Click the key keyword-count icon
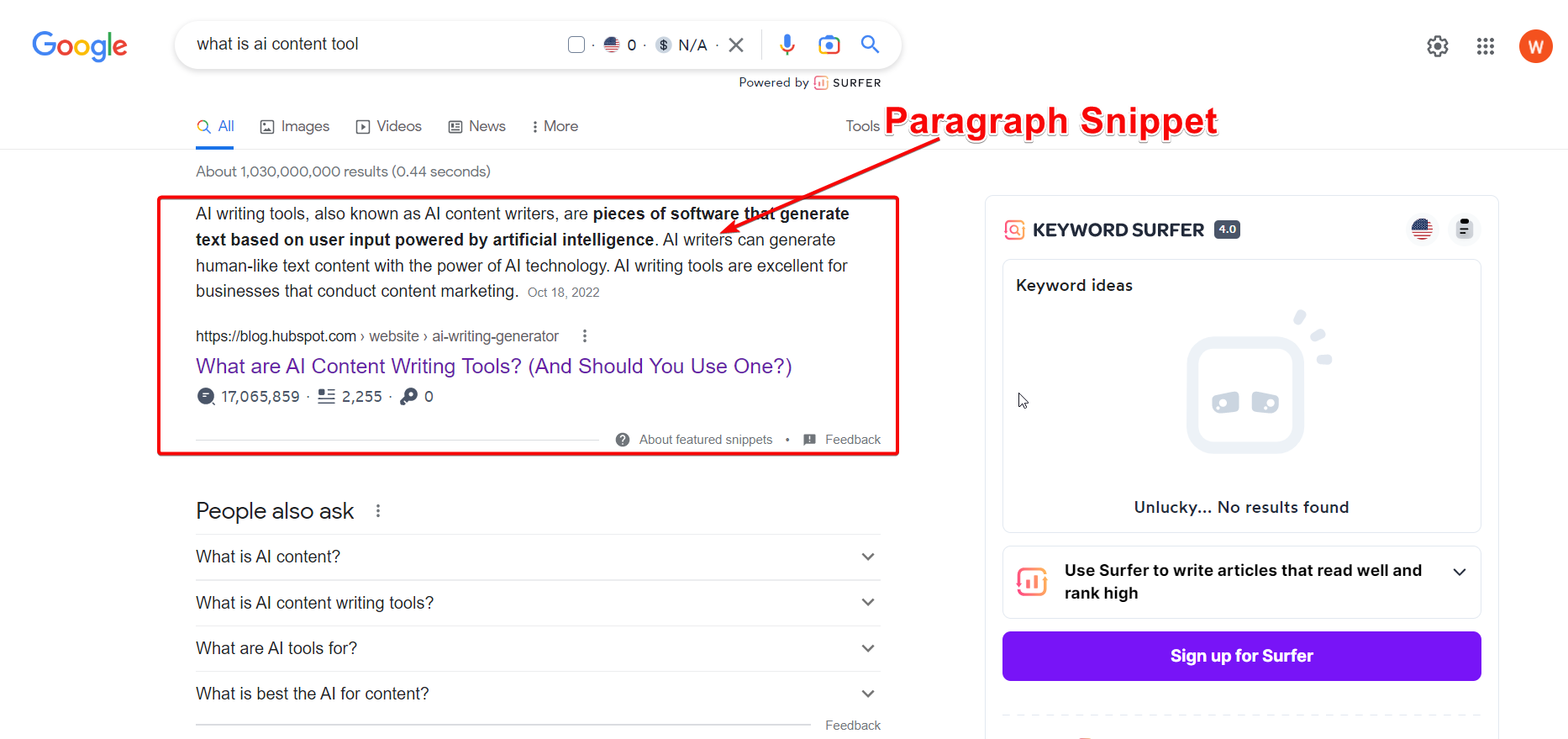Image resolution: width=1568 pixels, height=739 pixels. click(409, 396)
